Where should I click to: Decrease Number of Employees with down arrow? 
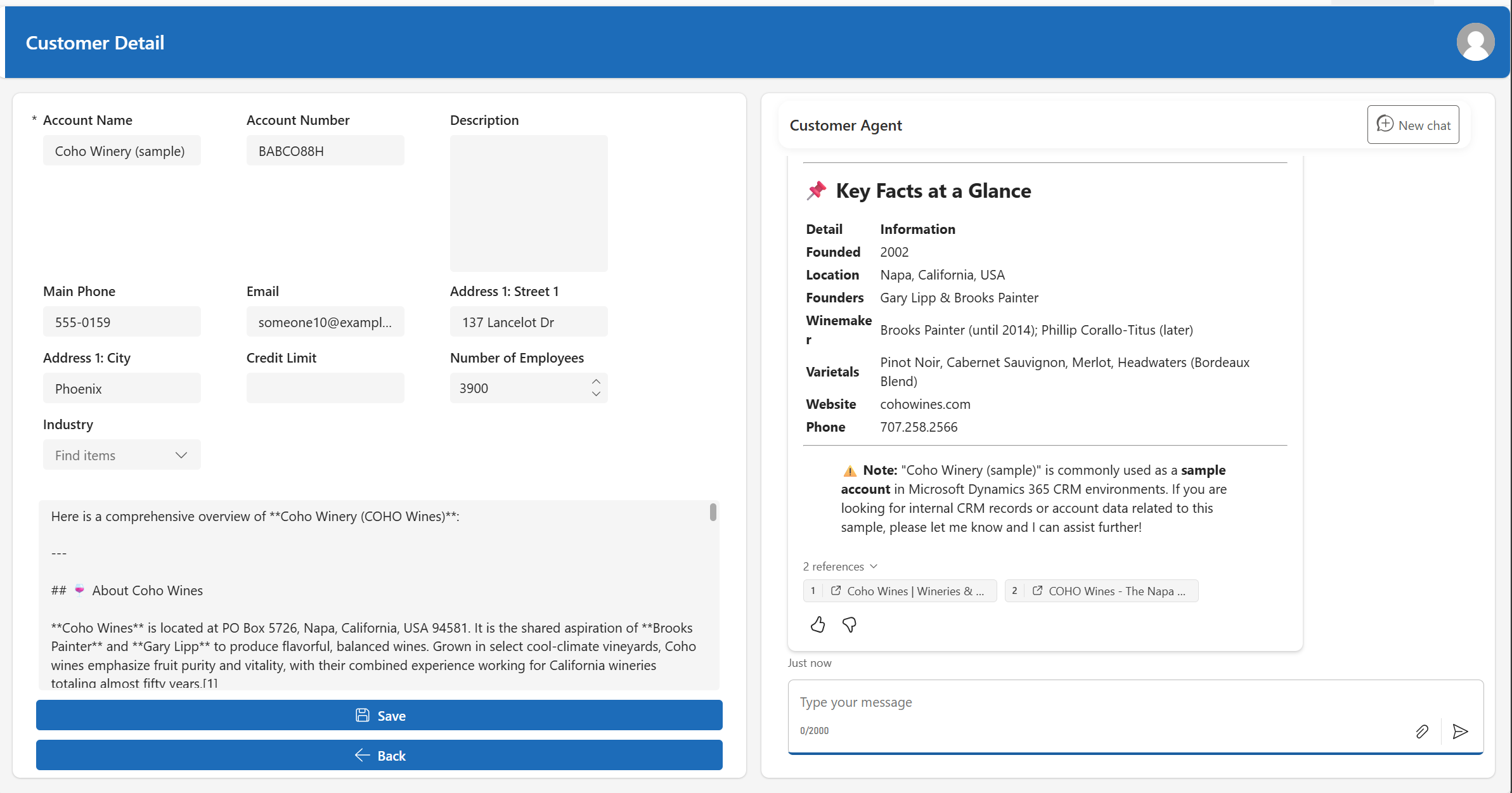coord(596,394)
